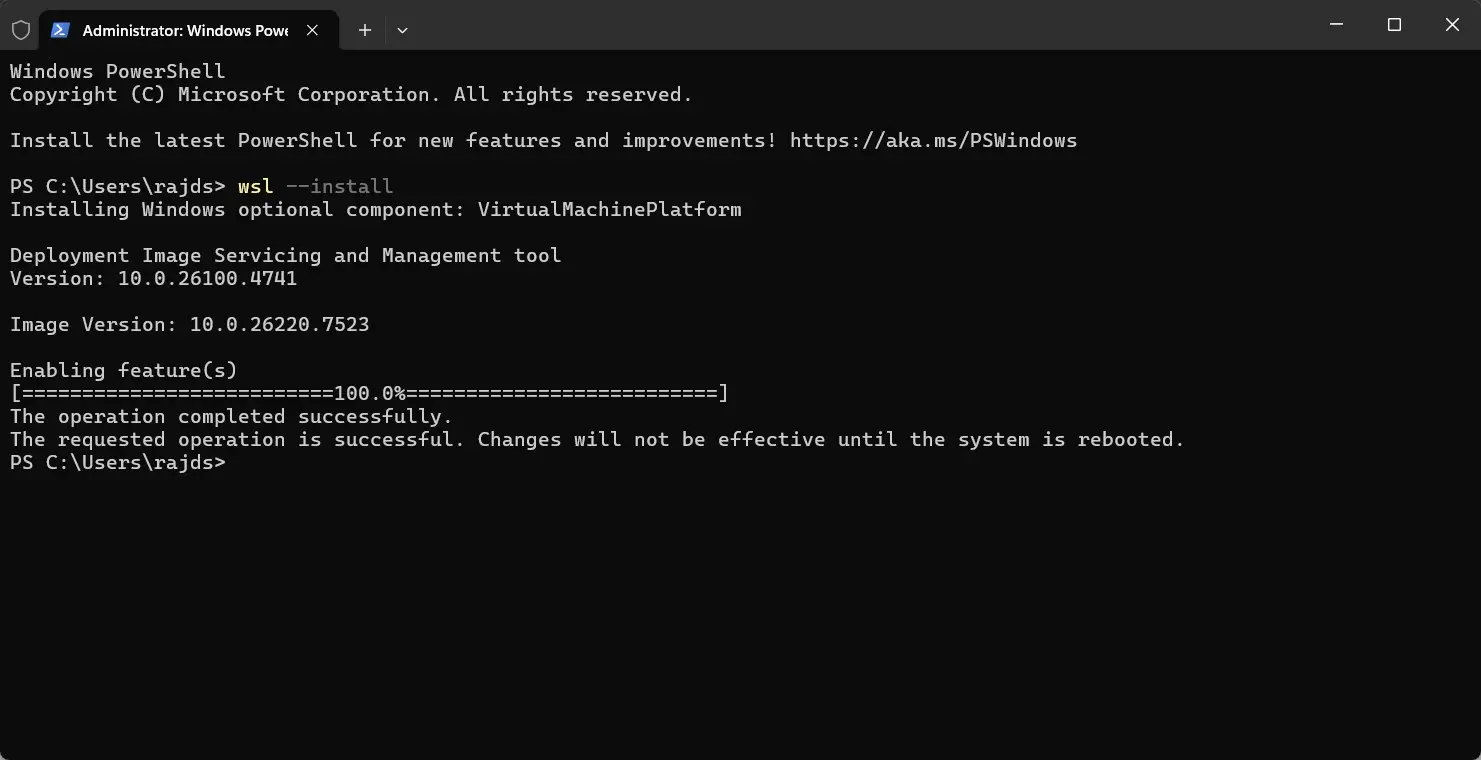Click the word "rebooted" in the output
This screenshot has height=760, width=1481.
[1129, 440]
